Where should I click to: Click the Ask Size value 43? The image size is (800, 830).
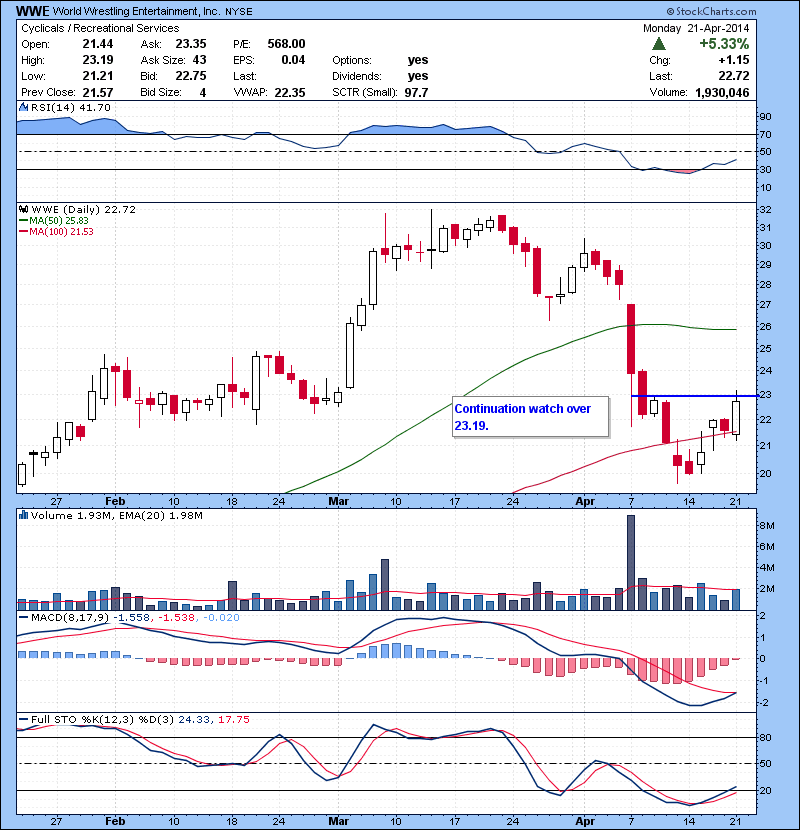click(x=200, y=60)
